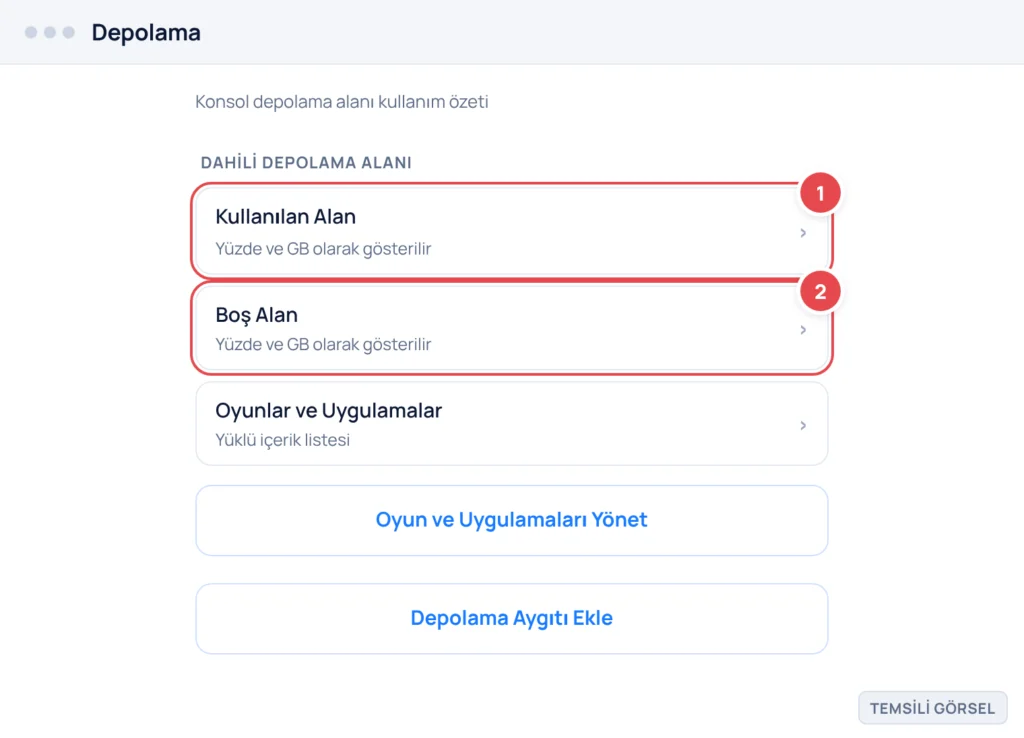Click the DAHİLİ DEPOLAMA ALANI section header
1024x738 pixels.
click(x=306, y=163)
